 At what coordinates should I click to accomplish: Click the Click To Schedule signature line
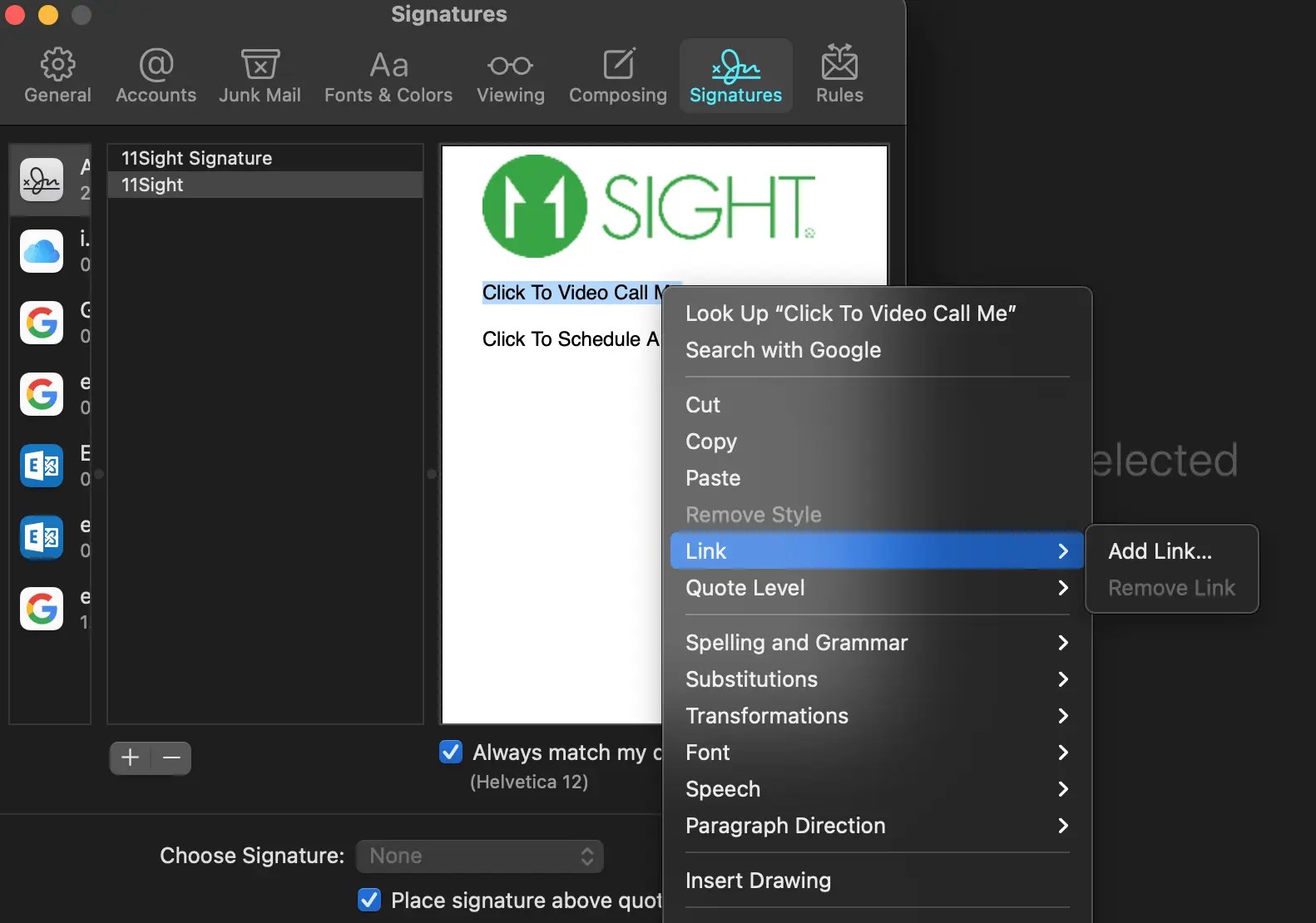(571, 339)
